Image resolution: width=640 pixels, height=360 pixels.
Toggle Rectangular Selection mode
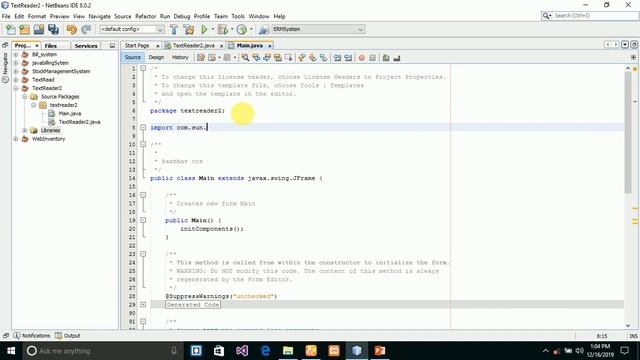[289, 58]
